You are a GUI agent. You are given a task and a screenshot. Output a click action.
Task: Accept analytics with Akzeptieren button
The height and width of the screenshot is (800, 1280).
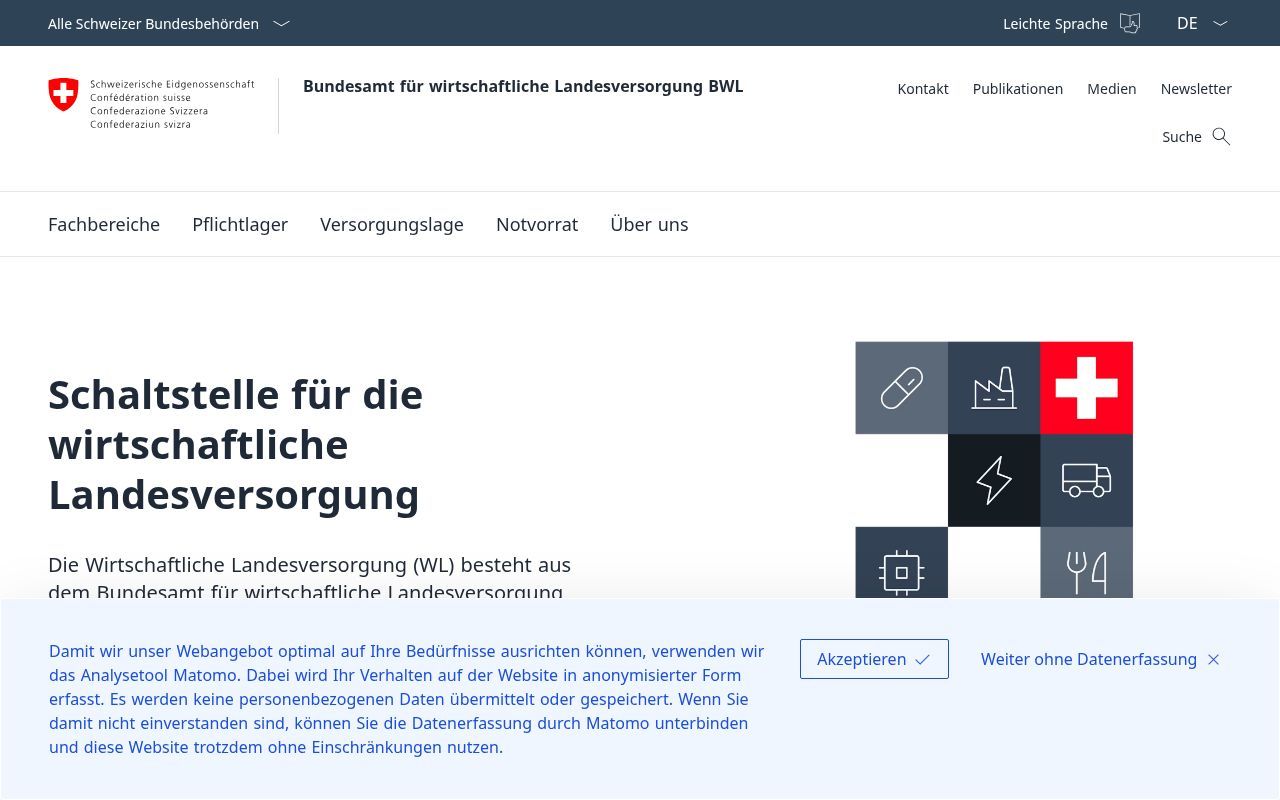(874, 659)
